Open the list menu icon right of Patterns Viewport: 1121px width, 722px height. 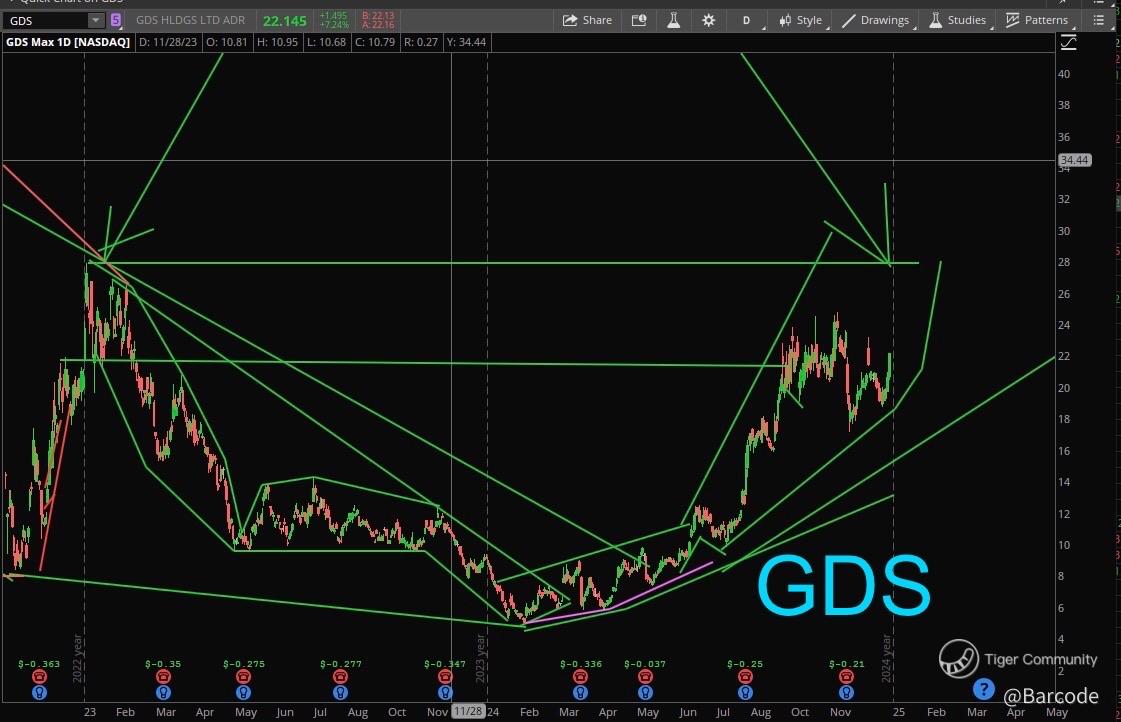1099,20
